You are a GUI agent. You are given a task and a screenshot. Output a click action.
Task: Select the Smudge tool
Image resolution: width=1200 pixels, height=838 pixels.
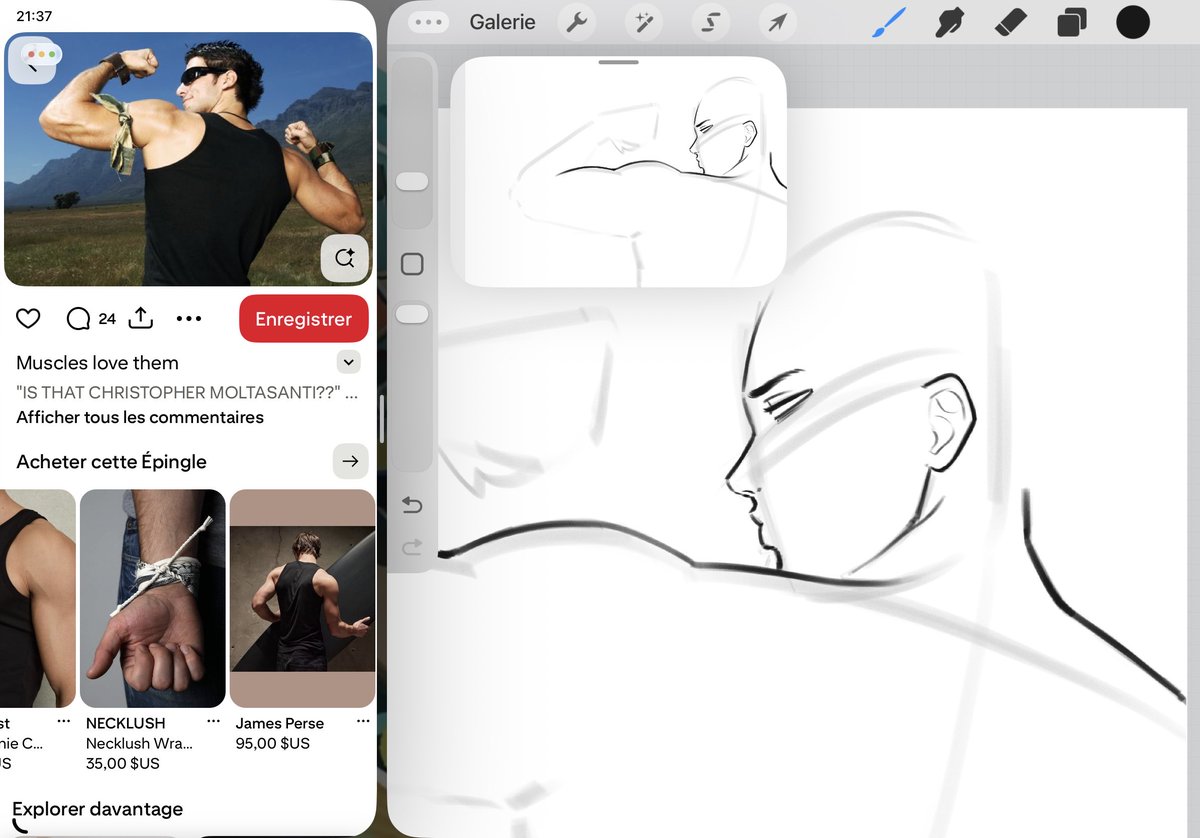point(949,22)
